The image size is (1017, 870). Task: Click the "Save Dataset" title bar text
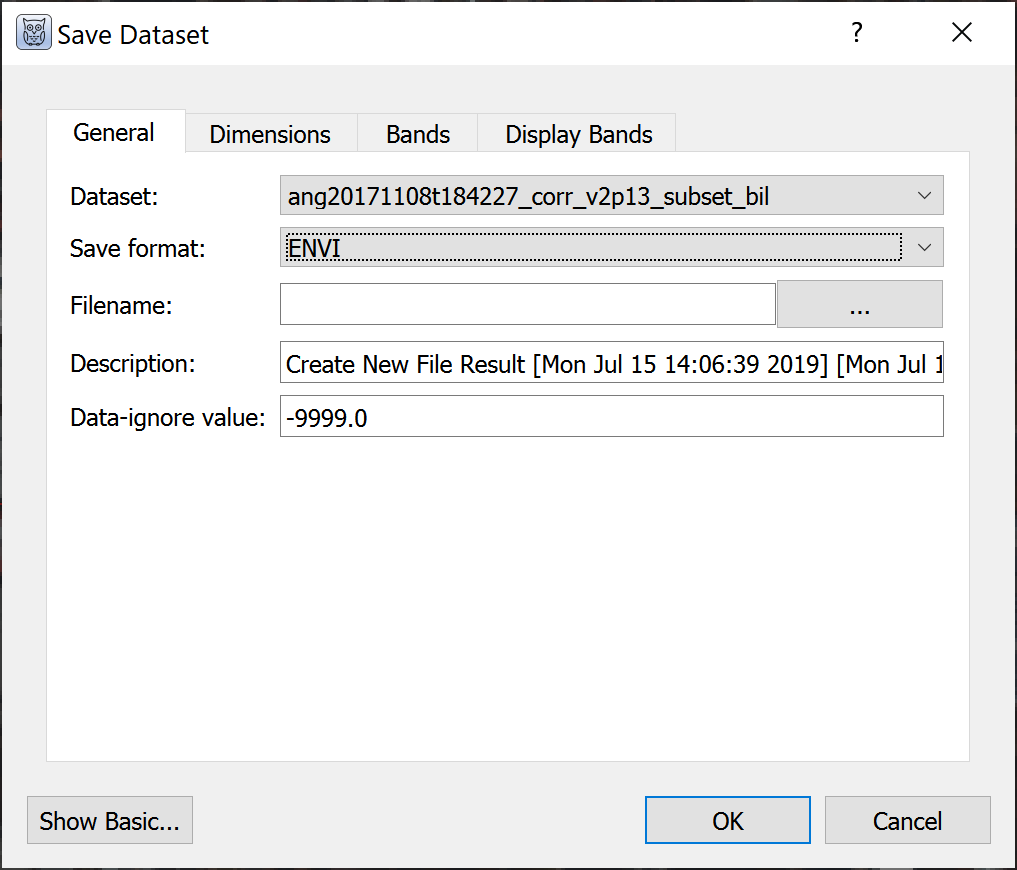(133, 35)
